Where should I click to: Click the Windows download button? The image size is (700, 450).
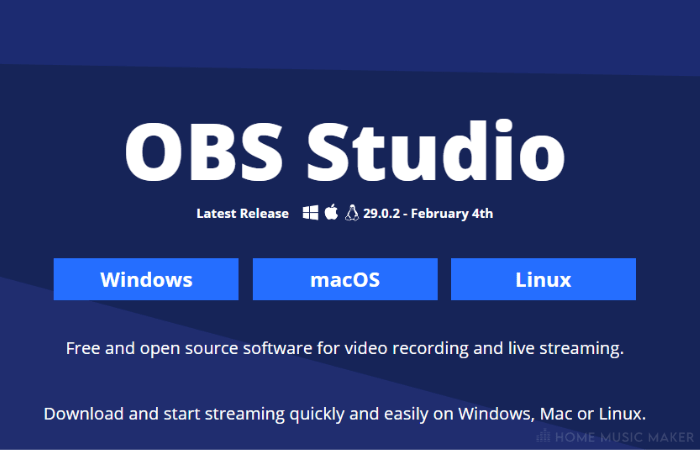coord(146,279)
